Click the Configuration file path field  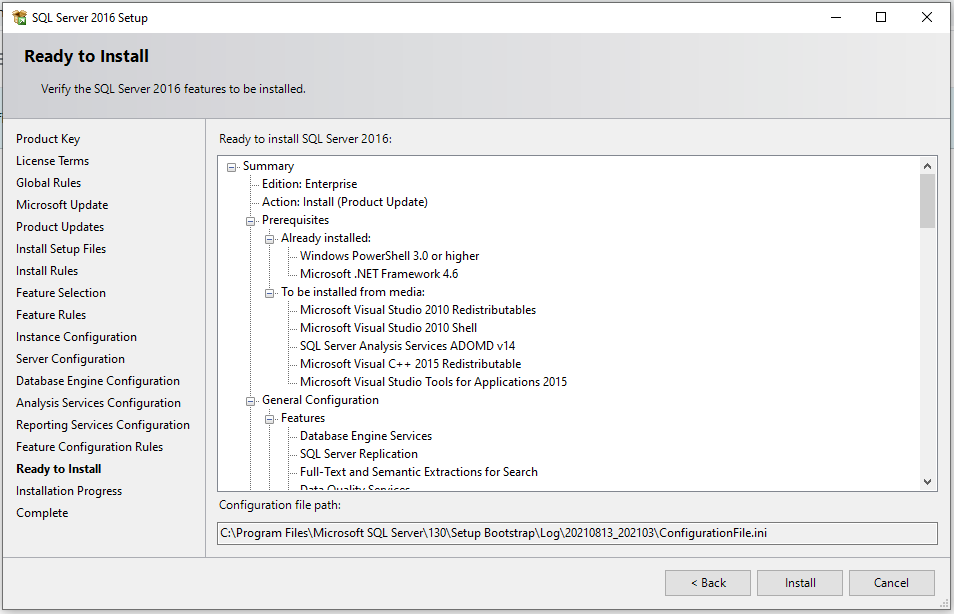click(577, 533)
